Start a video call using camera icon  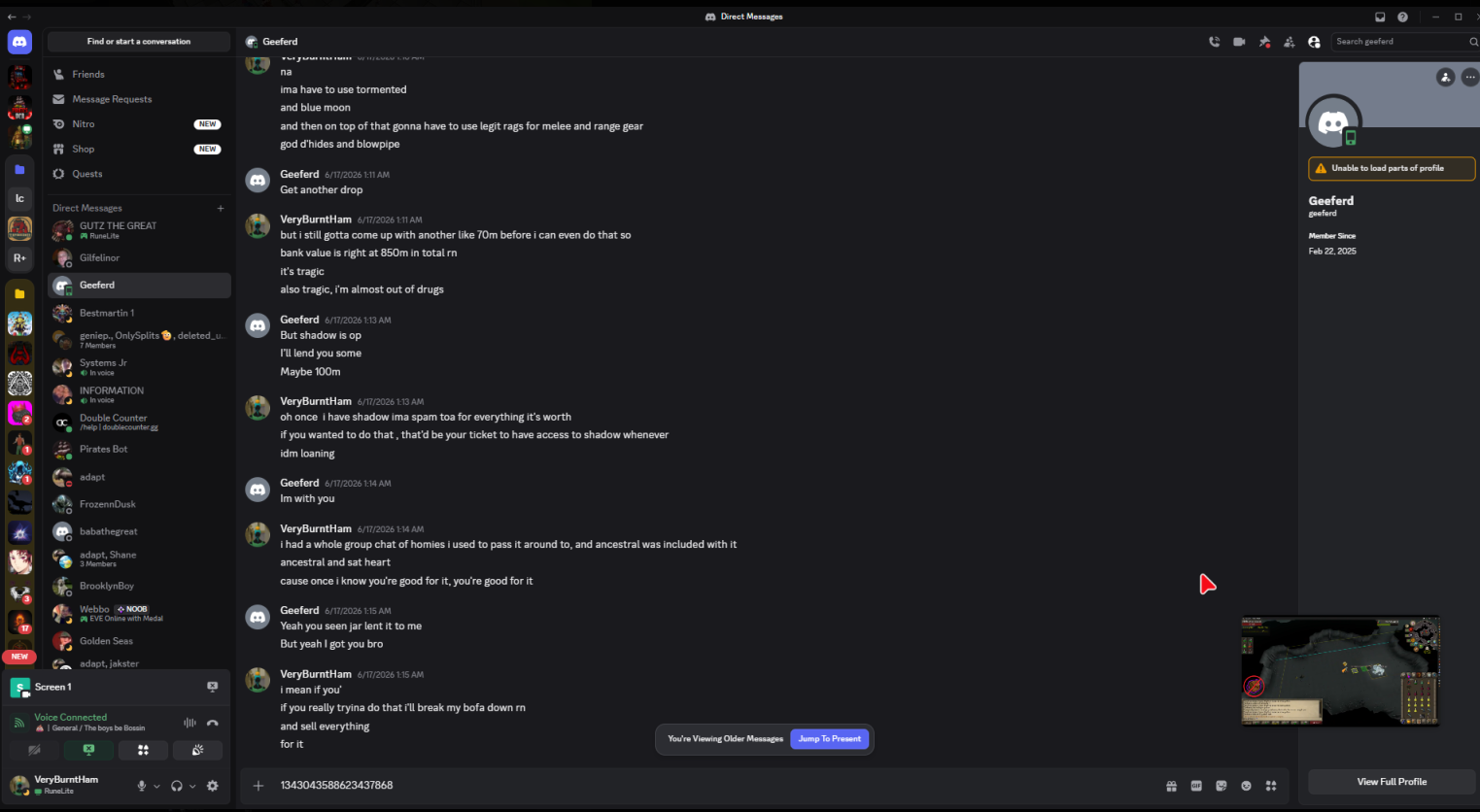pyautogui.click(x=1239, y=42)
